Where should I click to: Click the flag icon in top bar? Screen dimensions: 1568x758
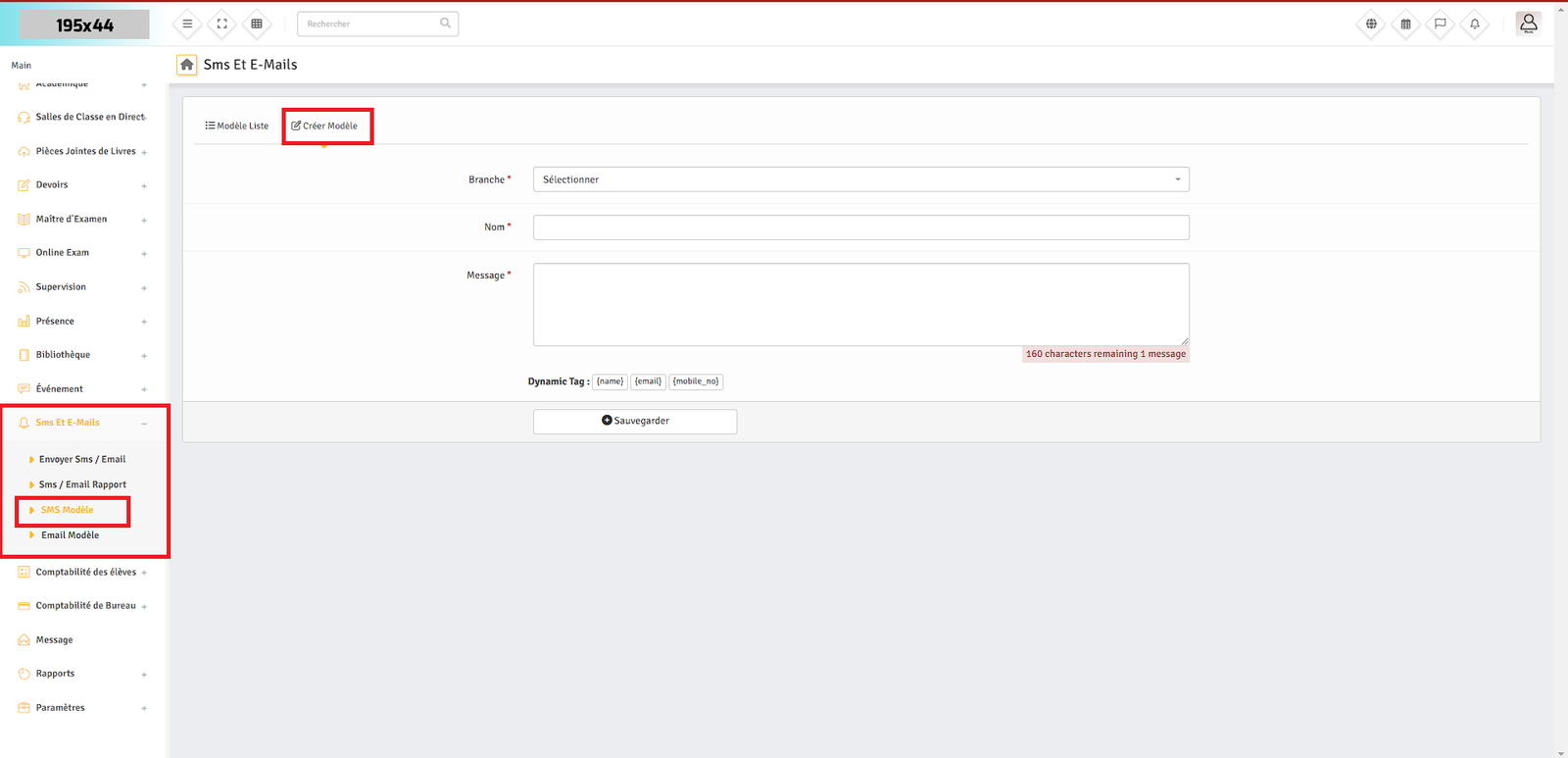[1440, 24]
